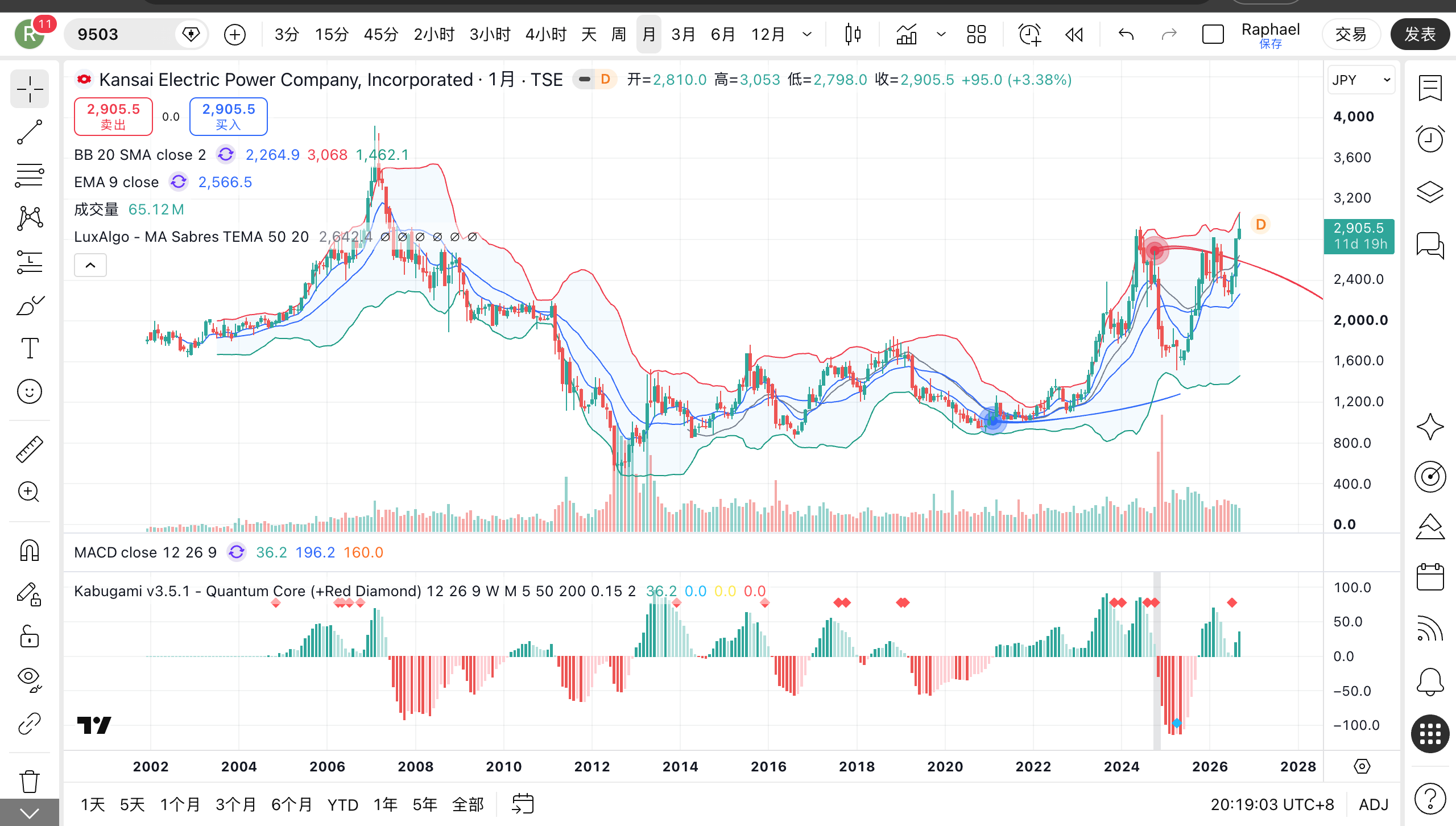1456x826 pixels.
Task: Open the watchlist panel
Action: click(x=1430, y=88)
